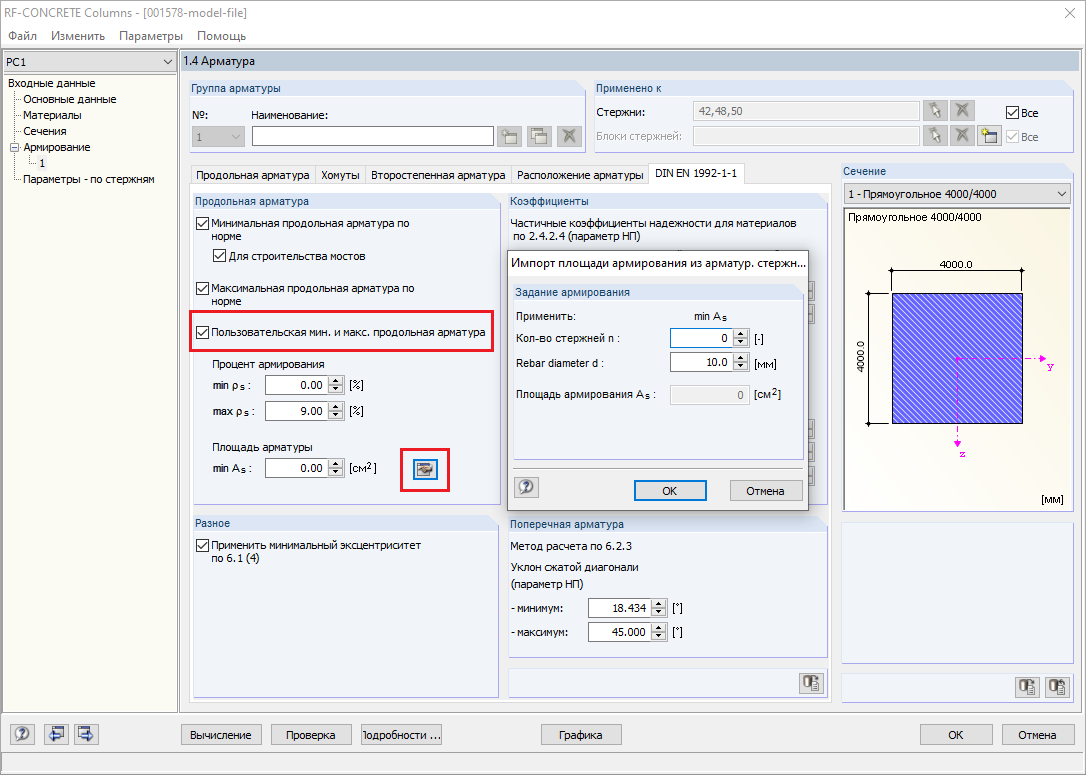Click the pick icon in Блоки стержней row
Screen dimensions: 1086x775
[x=935, y=135]
